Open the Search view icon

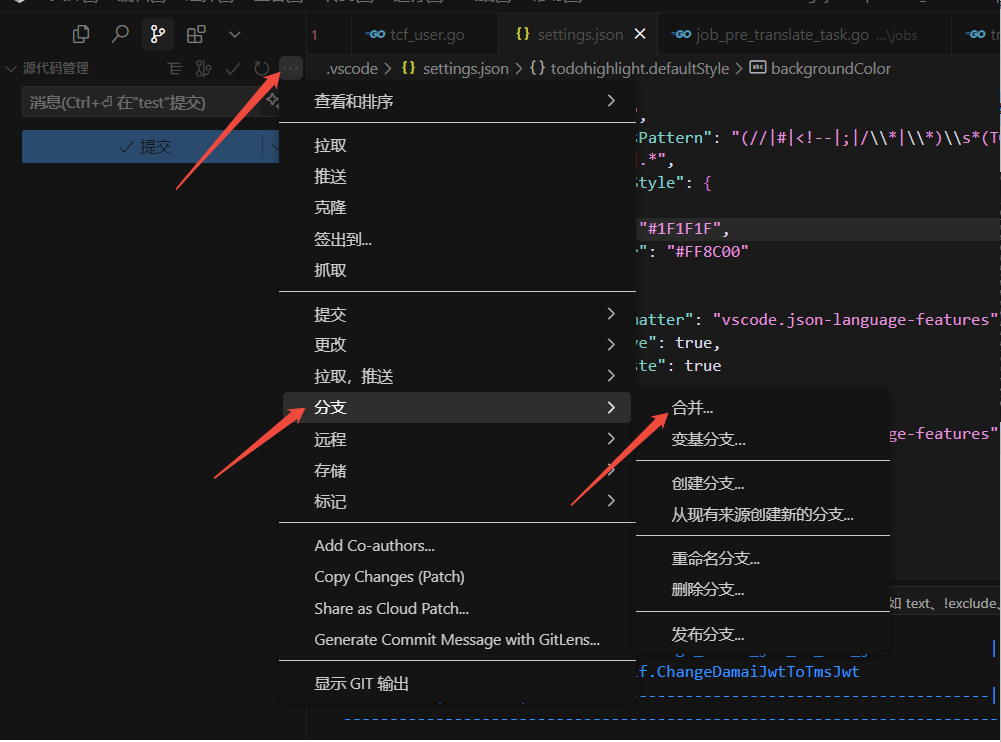pos(119,34)
